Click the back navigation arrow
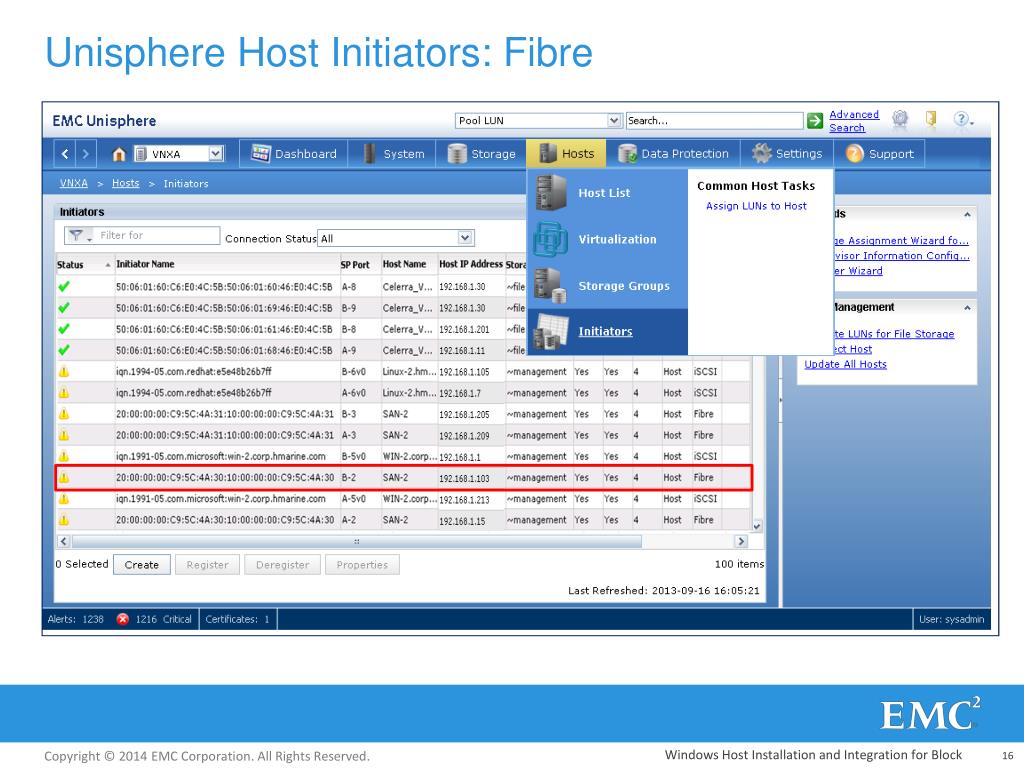The image size is (1024, 768). 65,154
